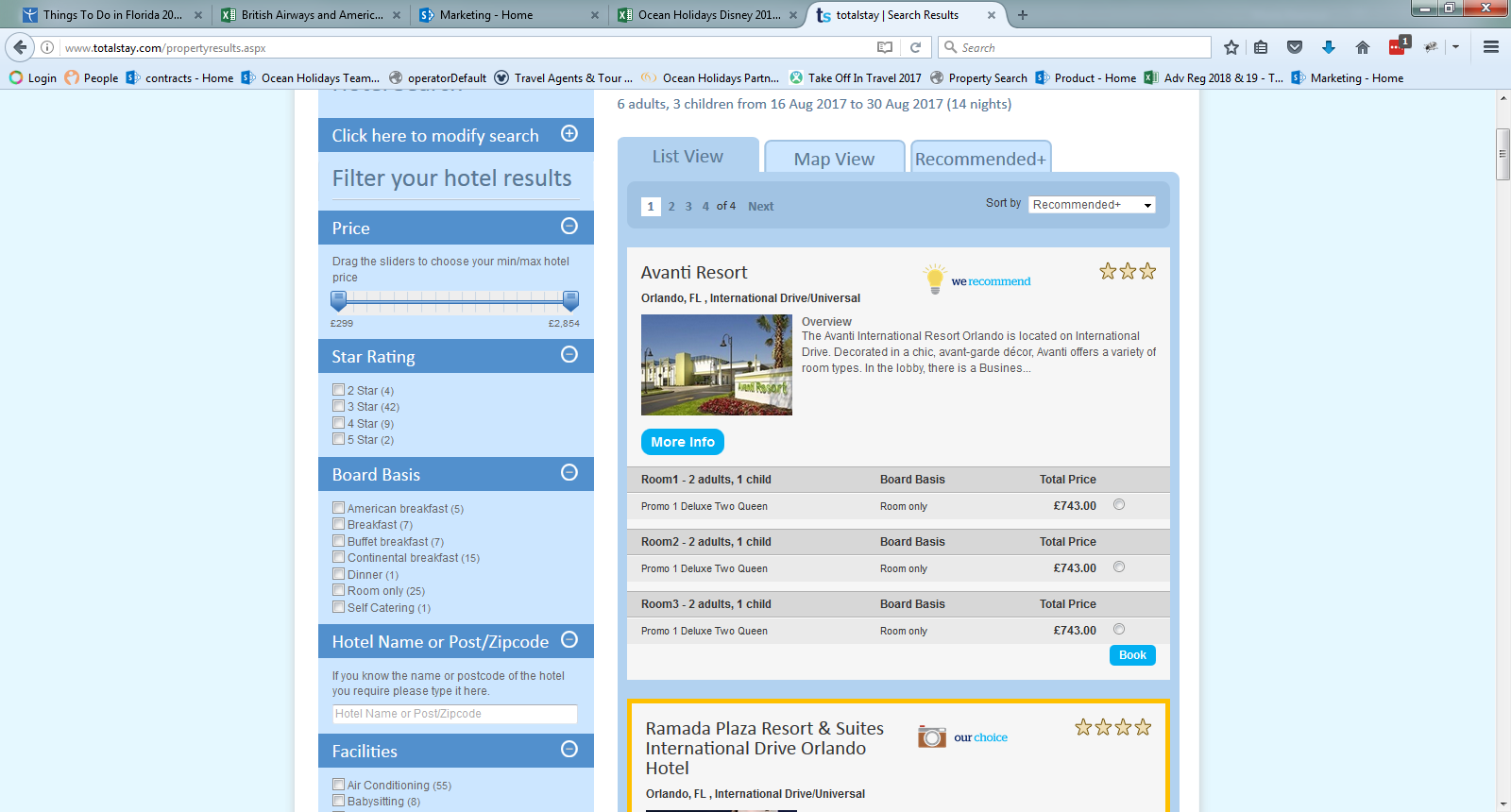Close the Ocean Holidays Disney tab
Viewport: 1511px width, 812px height.
pyautogui.click(x=793, y=15)
